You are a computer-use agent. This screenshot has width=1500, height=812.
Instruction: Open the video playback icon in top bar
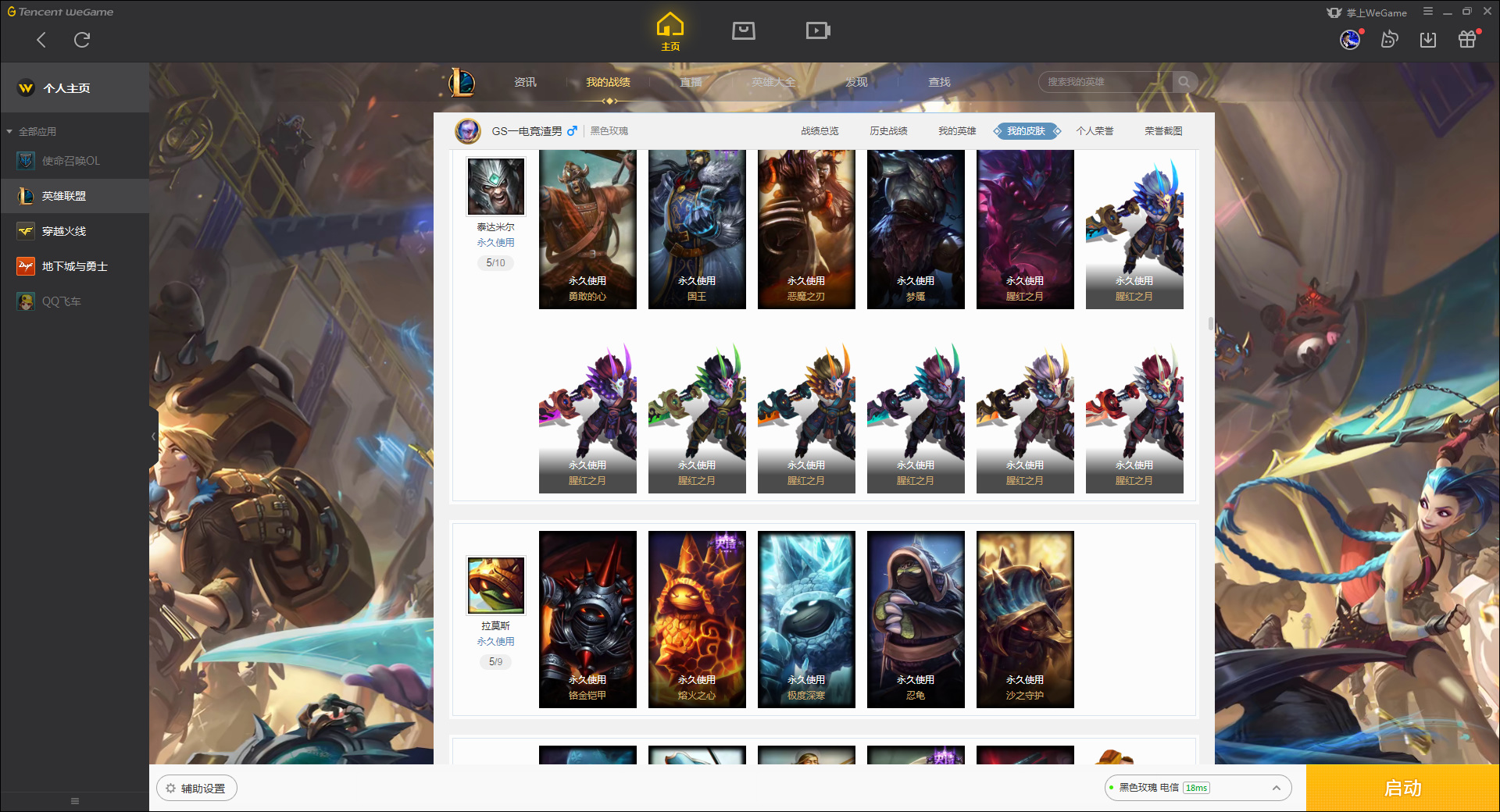818,30
